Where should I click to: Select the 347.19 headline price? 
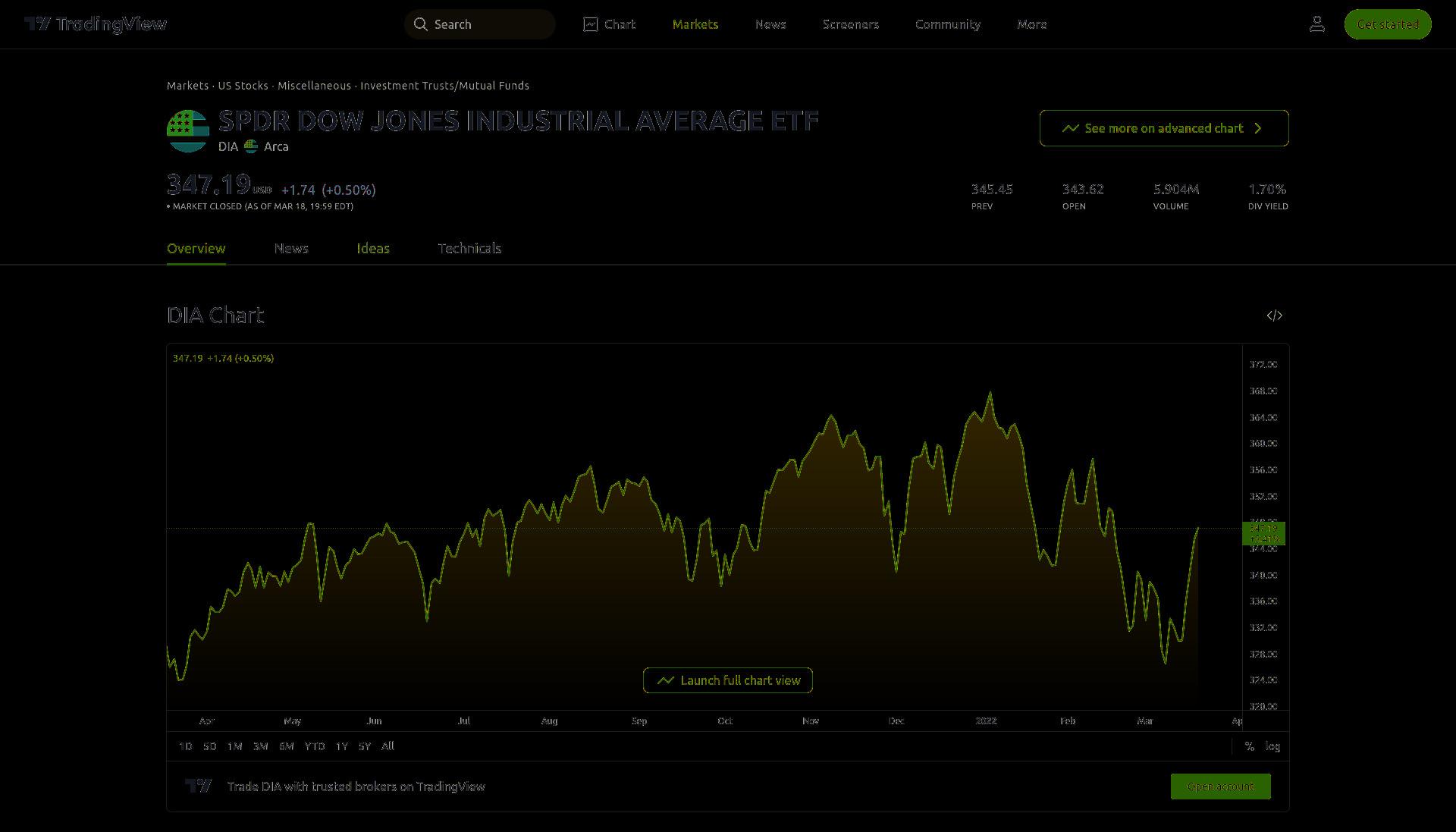tap(209, 184)
